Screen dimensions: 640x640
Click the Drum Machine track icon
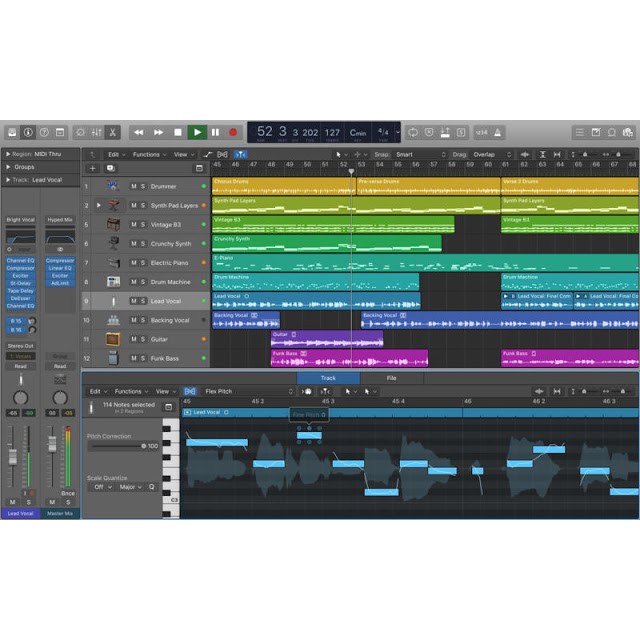tap(113, 282)
